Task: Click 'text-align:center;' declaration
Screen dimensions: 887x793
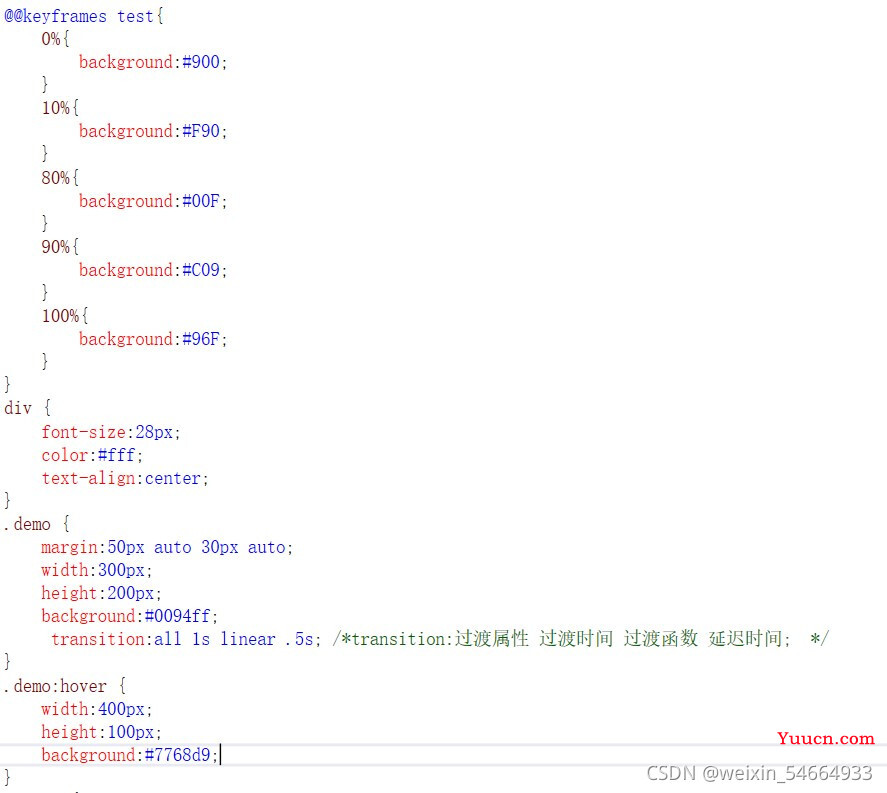Action: tap(125, 478)
